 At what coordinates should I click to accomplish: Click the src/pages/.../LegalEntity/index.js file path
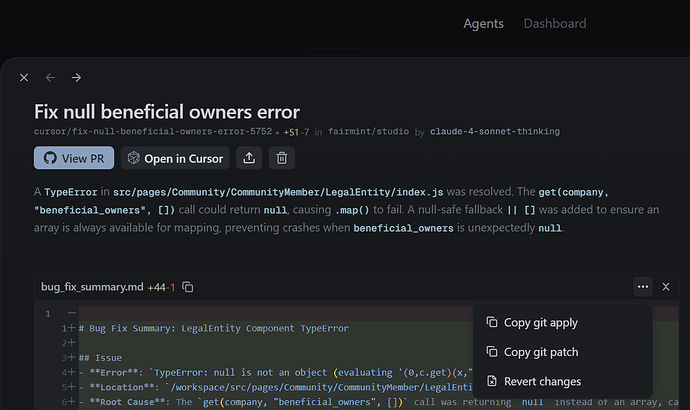tap(278, 192)
